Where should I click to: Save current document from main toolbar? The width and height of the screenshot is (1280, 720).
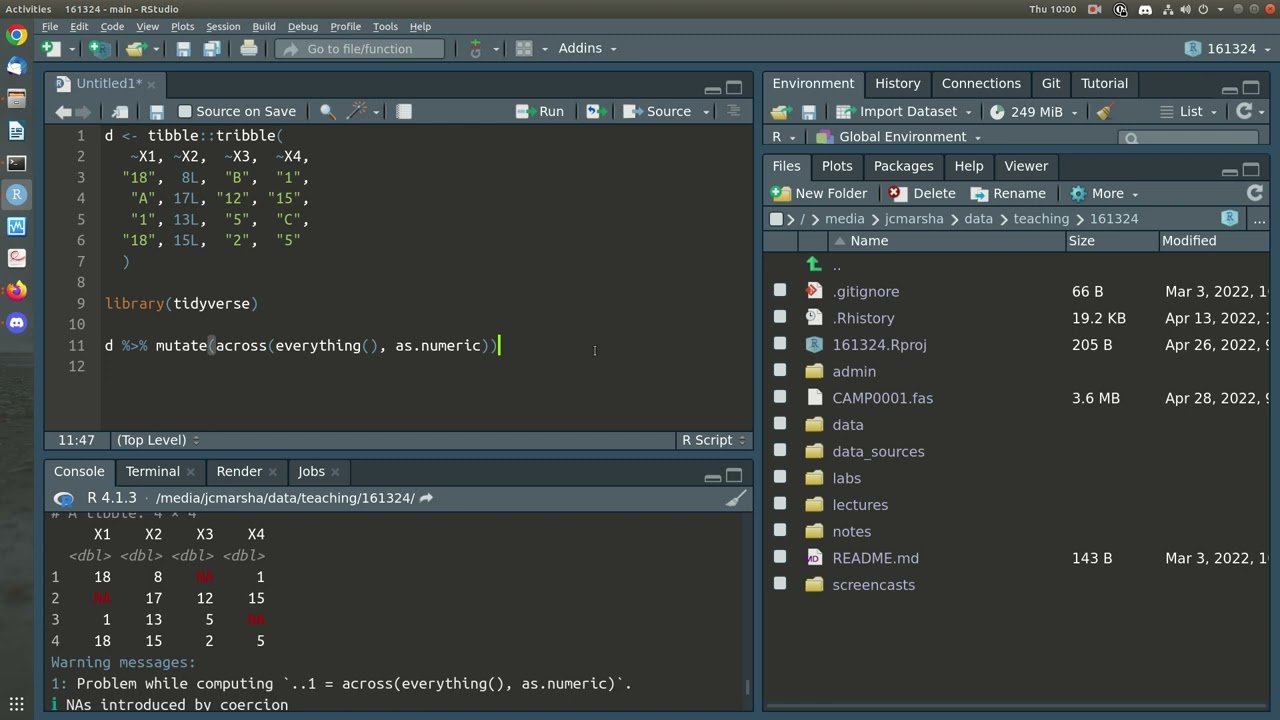pyautogui.click(x=183, y=48)
